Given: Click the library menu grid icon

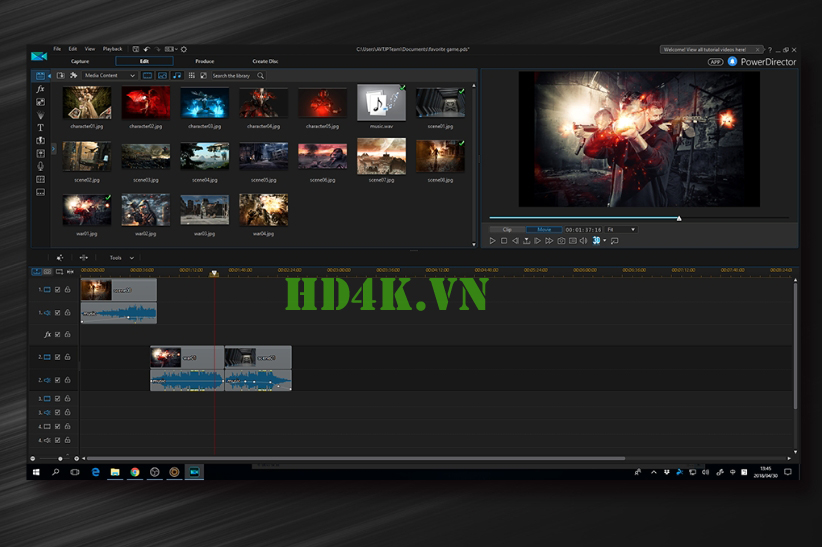Looking at the screenshot, I should click(192, 76).
